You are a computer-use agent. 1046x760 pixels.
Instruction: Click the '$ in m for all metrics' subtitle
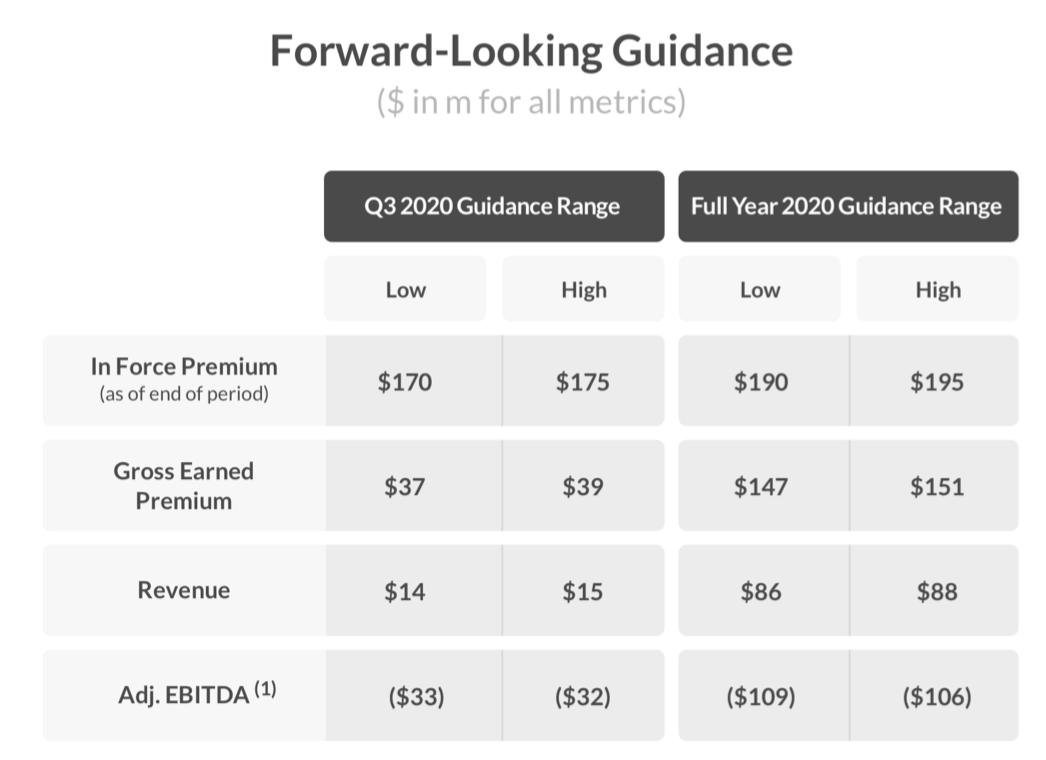coord(531,102)
